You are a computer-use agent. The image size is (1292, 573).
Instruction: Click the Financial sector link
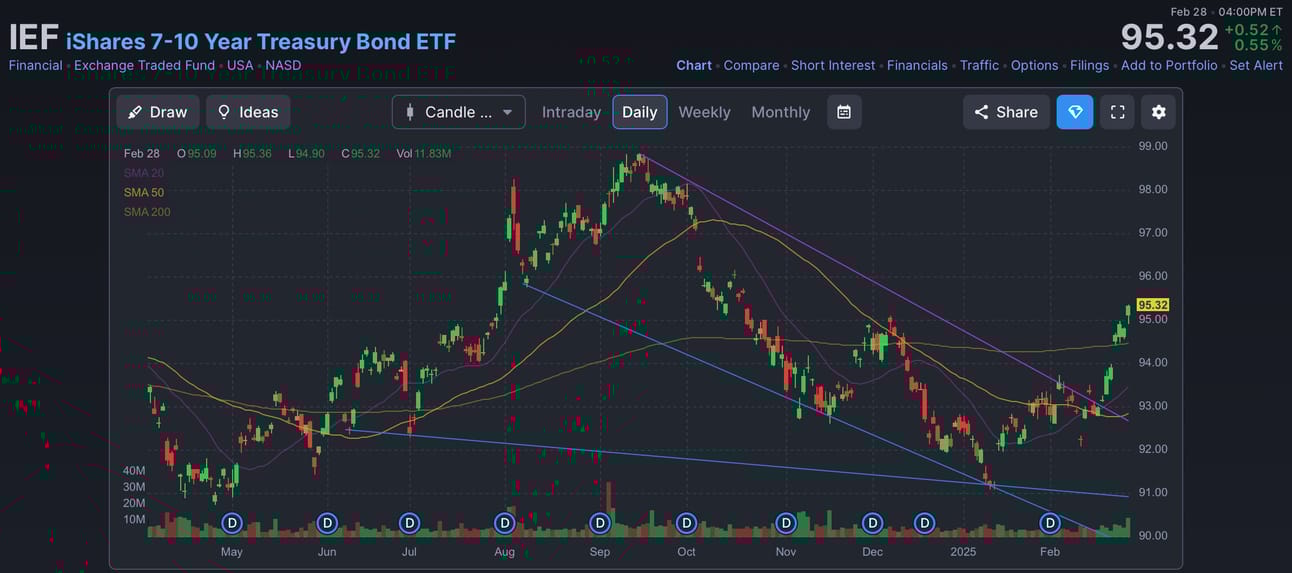[36, 65]
